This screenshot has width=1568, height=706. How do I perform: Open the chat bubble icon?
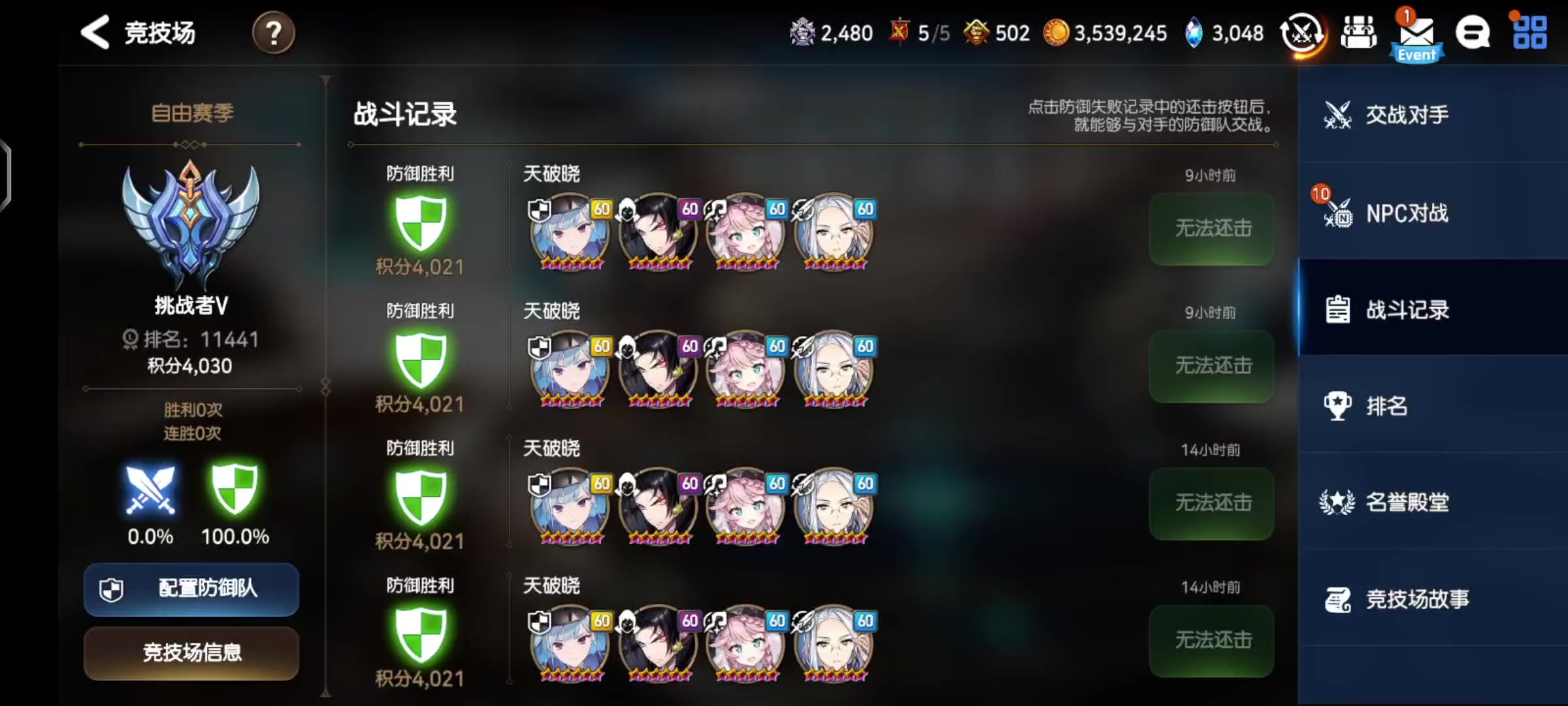1473,33
